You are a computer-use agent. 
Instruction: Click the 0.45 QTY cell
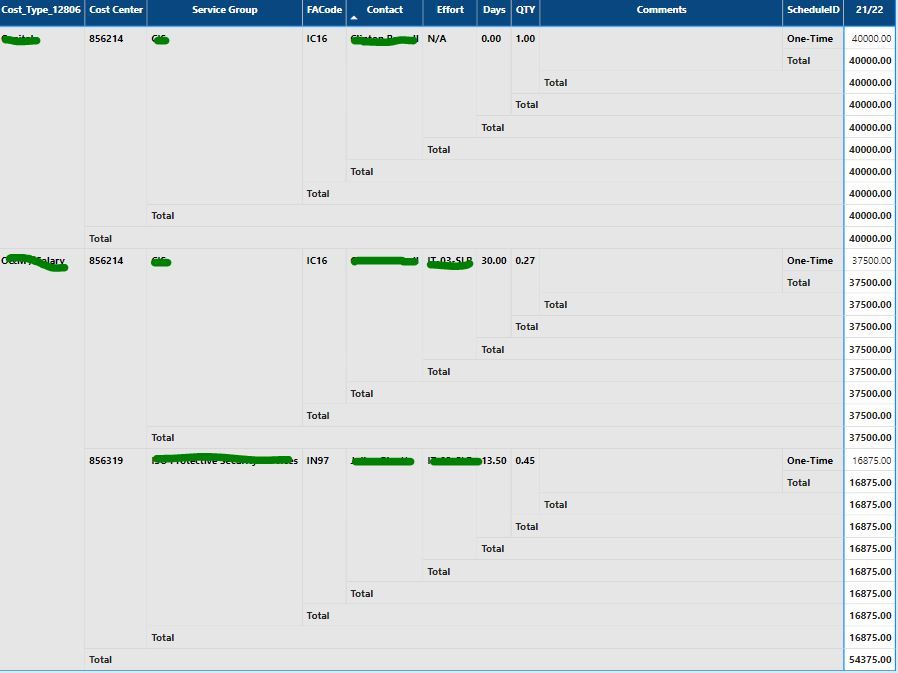(525, 461)
